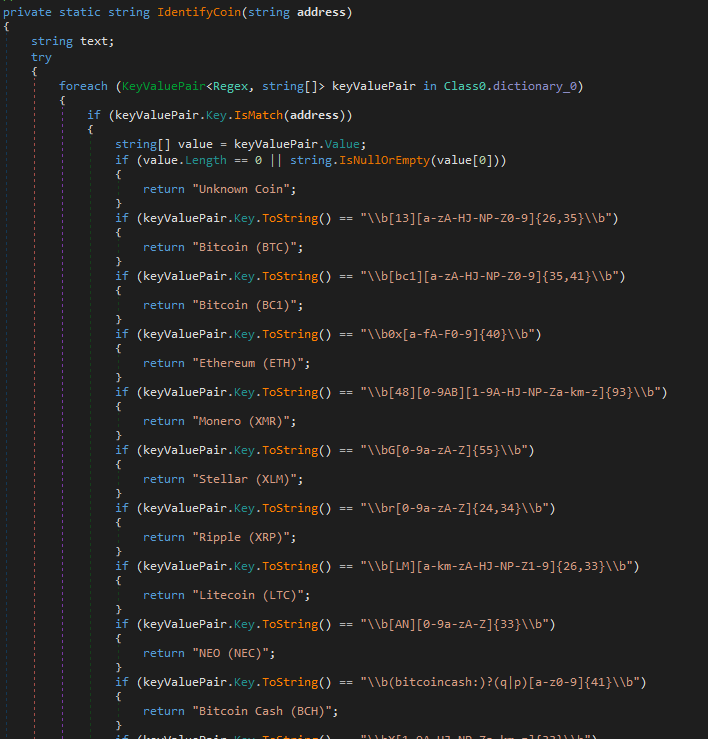Click the Bitcoin [13] regex string
708x739 pixels.
click(486, 218)
